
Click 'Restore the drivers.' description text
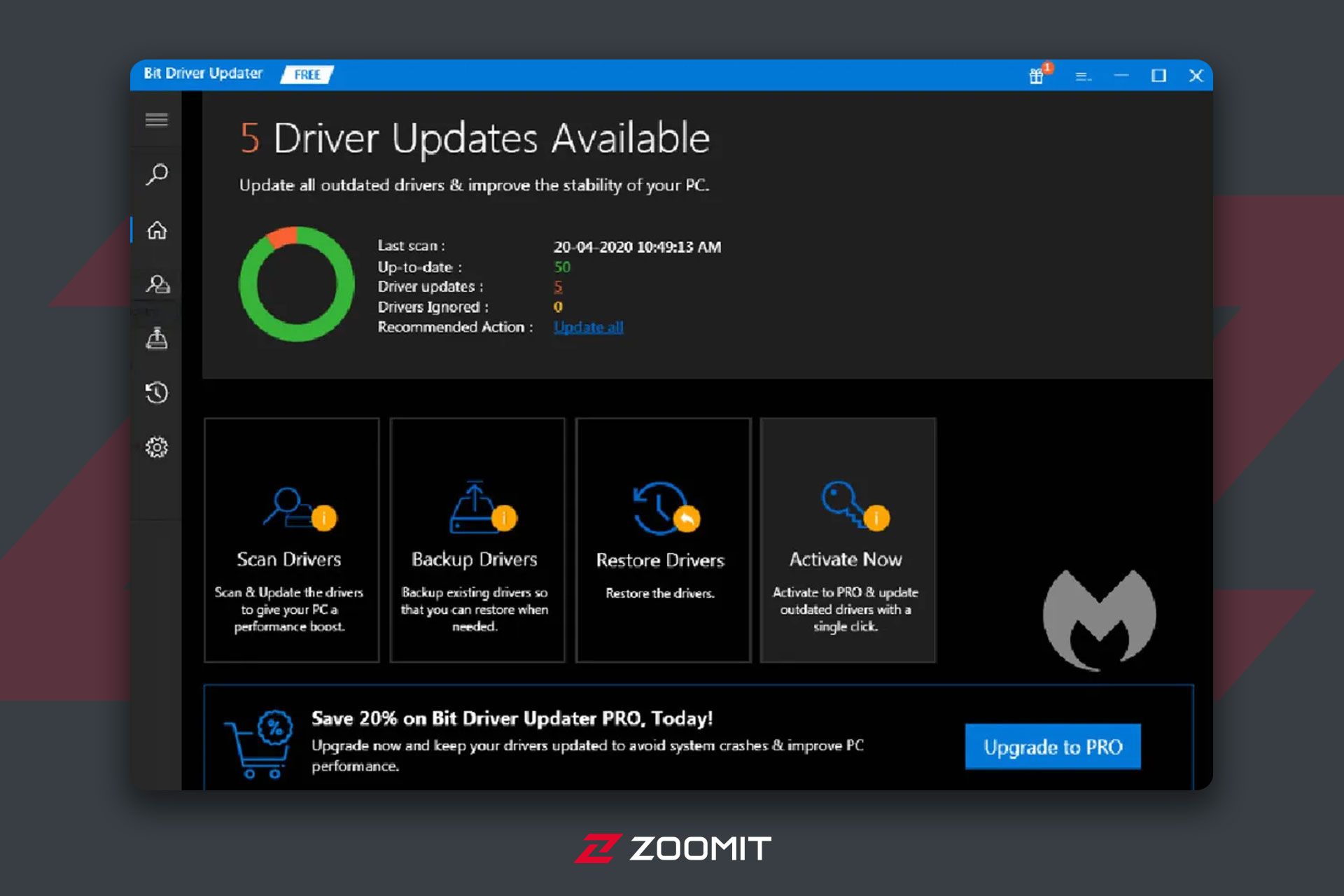pyautogui.click(x=660, y=593)
